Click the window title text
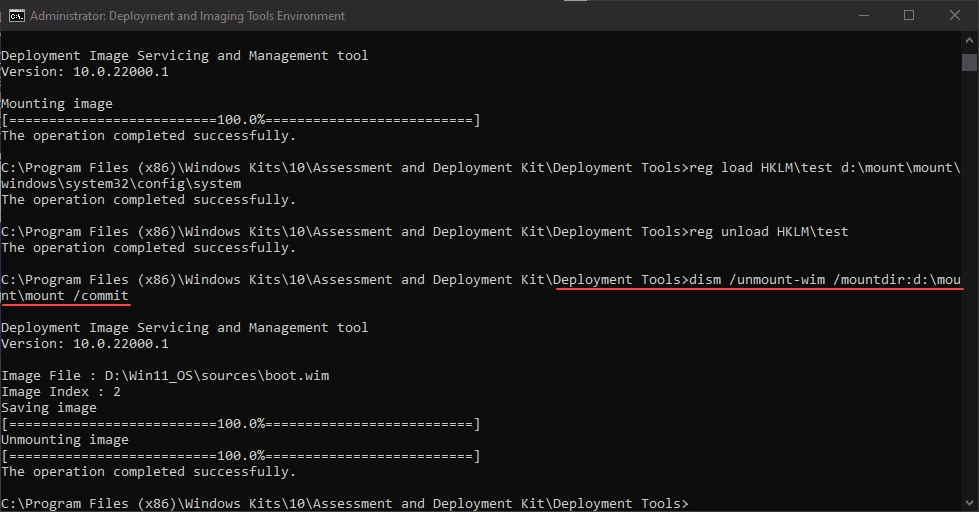 pos(188,16)
